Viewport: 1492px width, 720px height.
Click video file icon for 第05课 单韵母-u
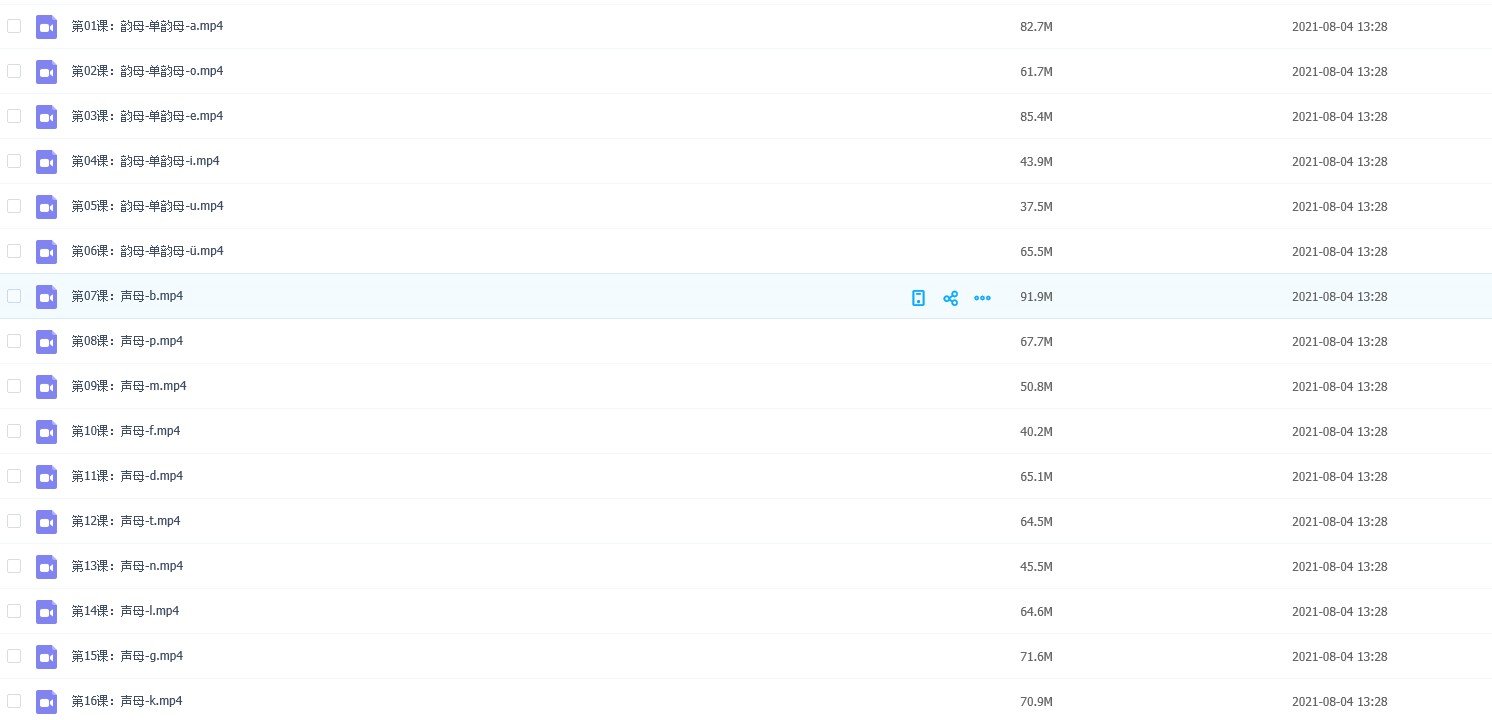click(x=46, y=207)
